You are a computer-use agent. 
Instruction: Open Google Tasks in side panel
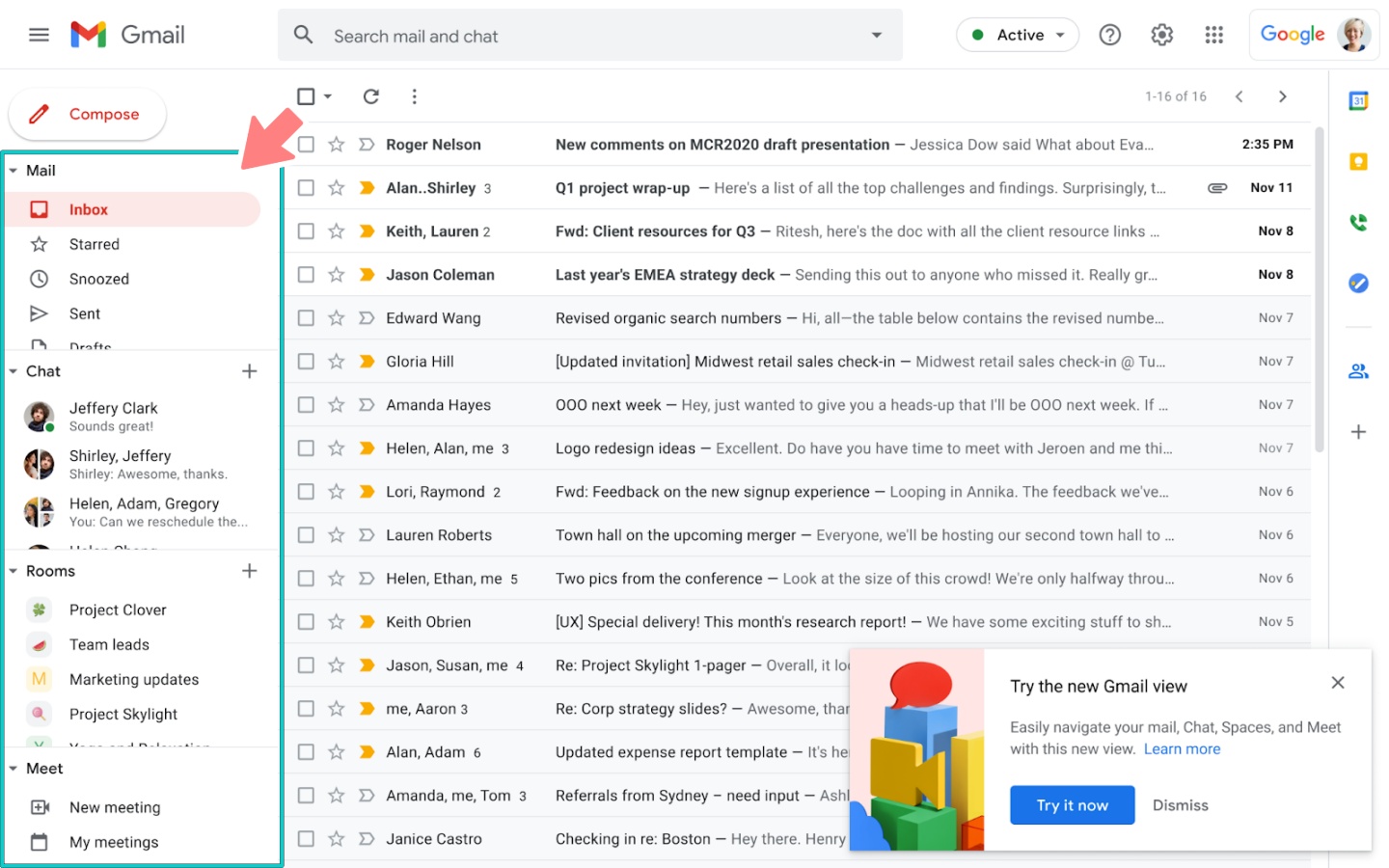click(x=1358, y=284)
